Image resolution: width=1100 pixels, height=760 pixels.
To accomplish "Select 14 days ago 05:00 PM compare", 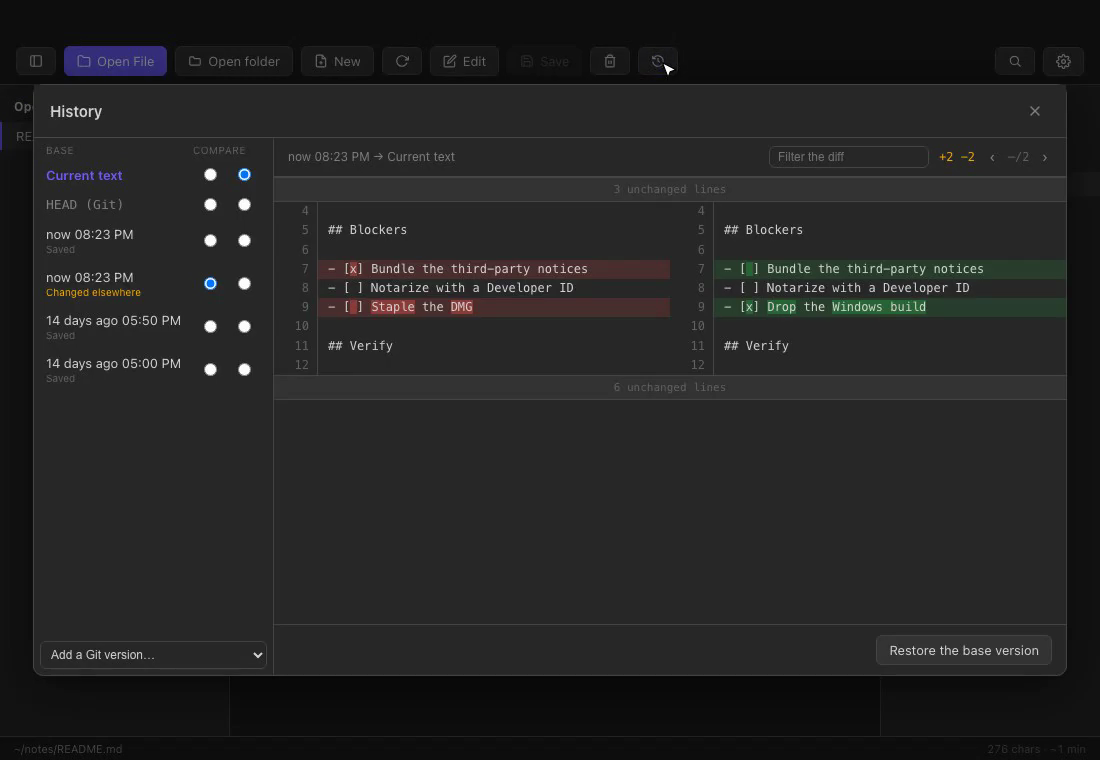I will click(x=244, y=369).
